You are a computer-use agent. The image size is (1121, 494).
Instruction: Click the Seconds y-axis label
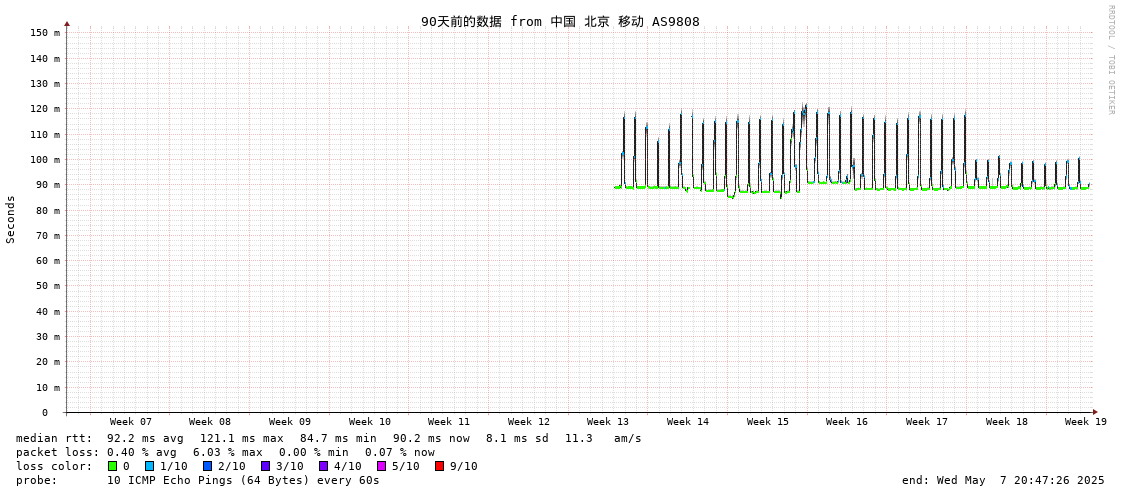click(11, 219)
